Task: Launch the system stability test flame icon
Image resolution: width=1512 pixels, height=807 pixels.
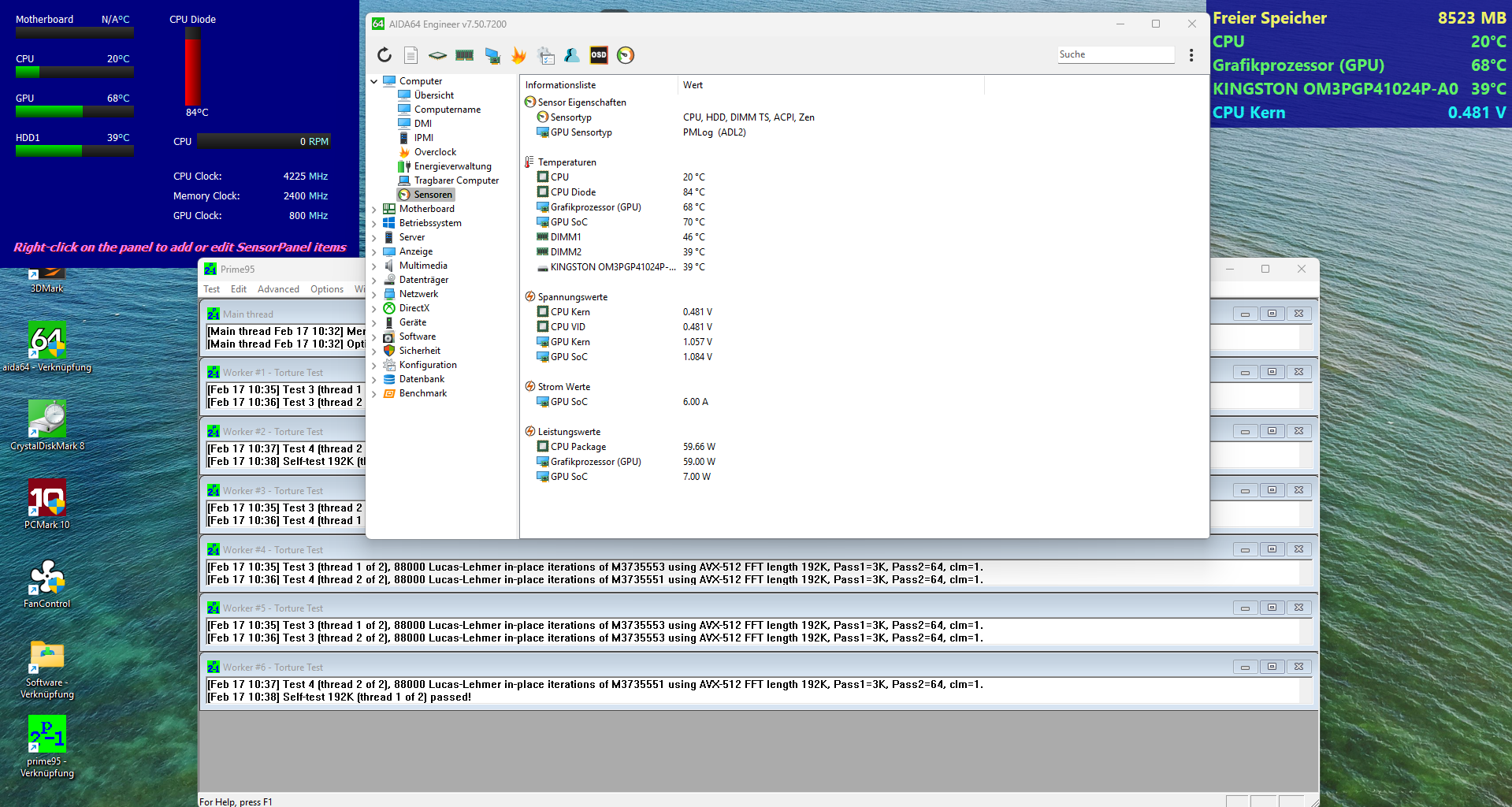Action: [518, 54]
